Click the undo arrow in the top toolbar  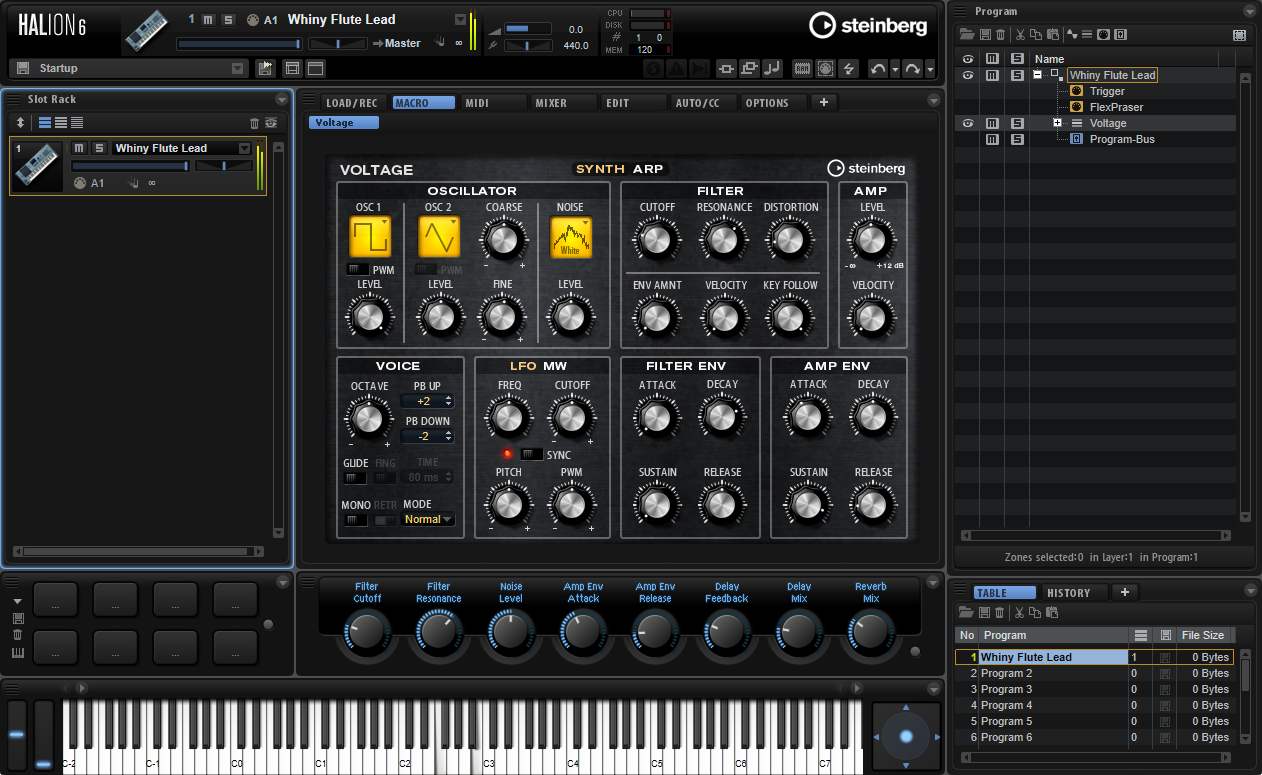[878, 68]
